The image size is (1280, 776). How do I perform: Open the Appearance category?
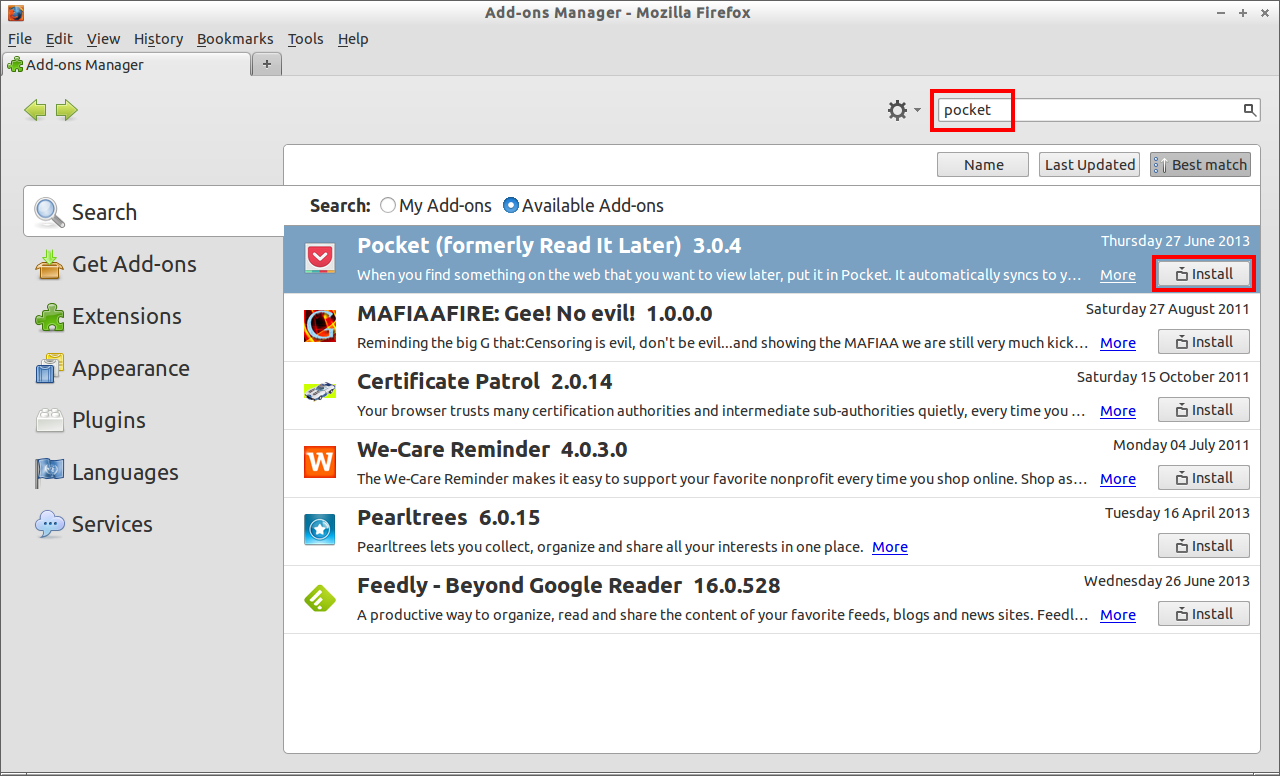[x=154, y=368]
